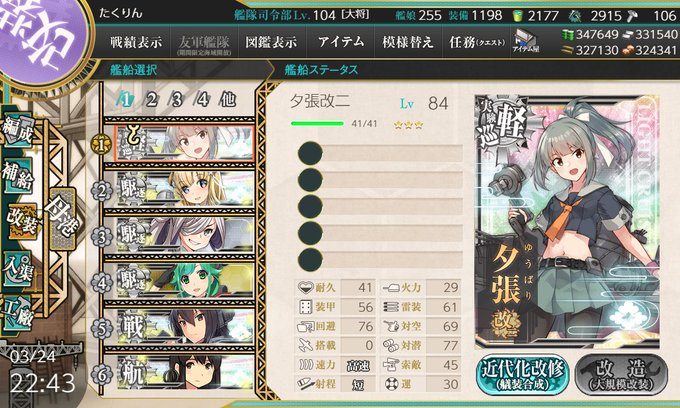Switch to fleet 3 tab
This screenshot has width=680, height=408.
177,100
